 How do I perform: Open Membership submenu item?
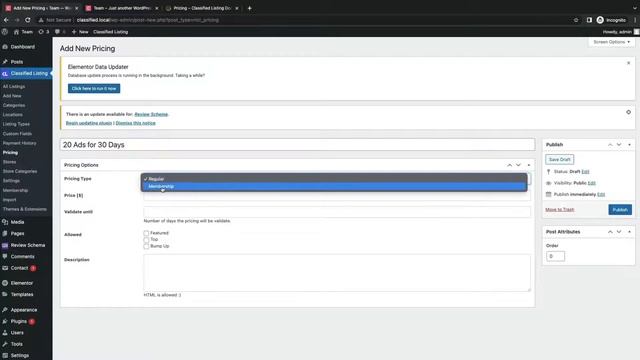pos(15,190)
